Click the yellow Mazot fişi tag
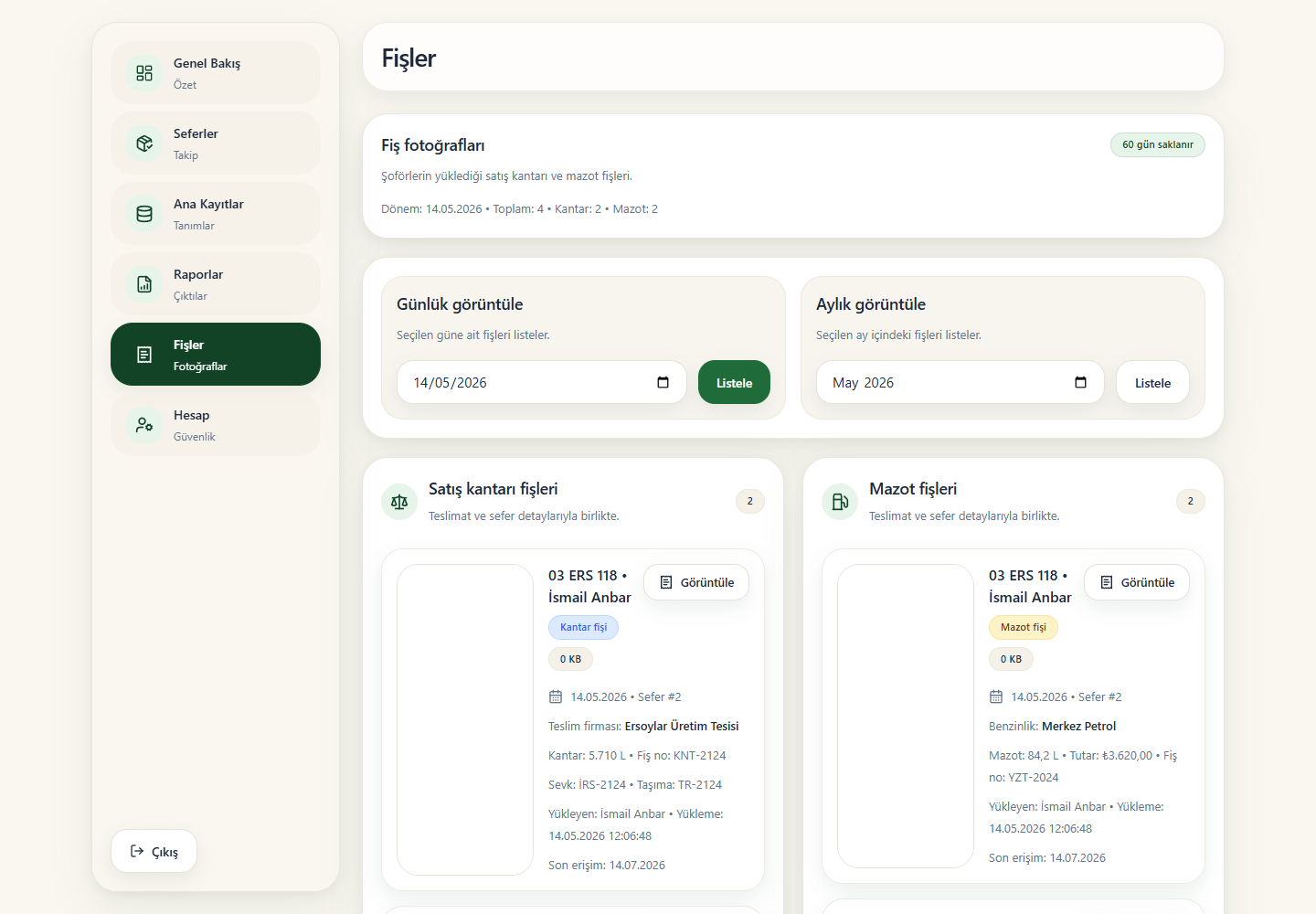The height and width of the screenshot is (914, 1316). [x=1024, y=627]
